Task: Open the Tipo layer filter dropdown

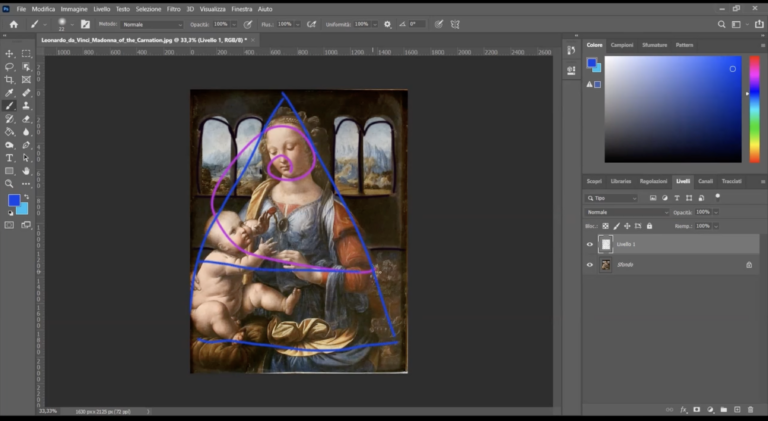Action: coord(613,198)
